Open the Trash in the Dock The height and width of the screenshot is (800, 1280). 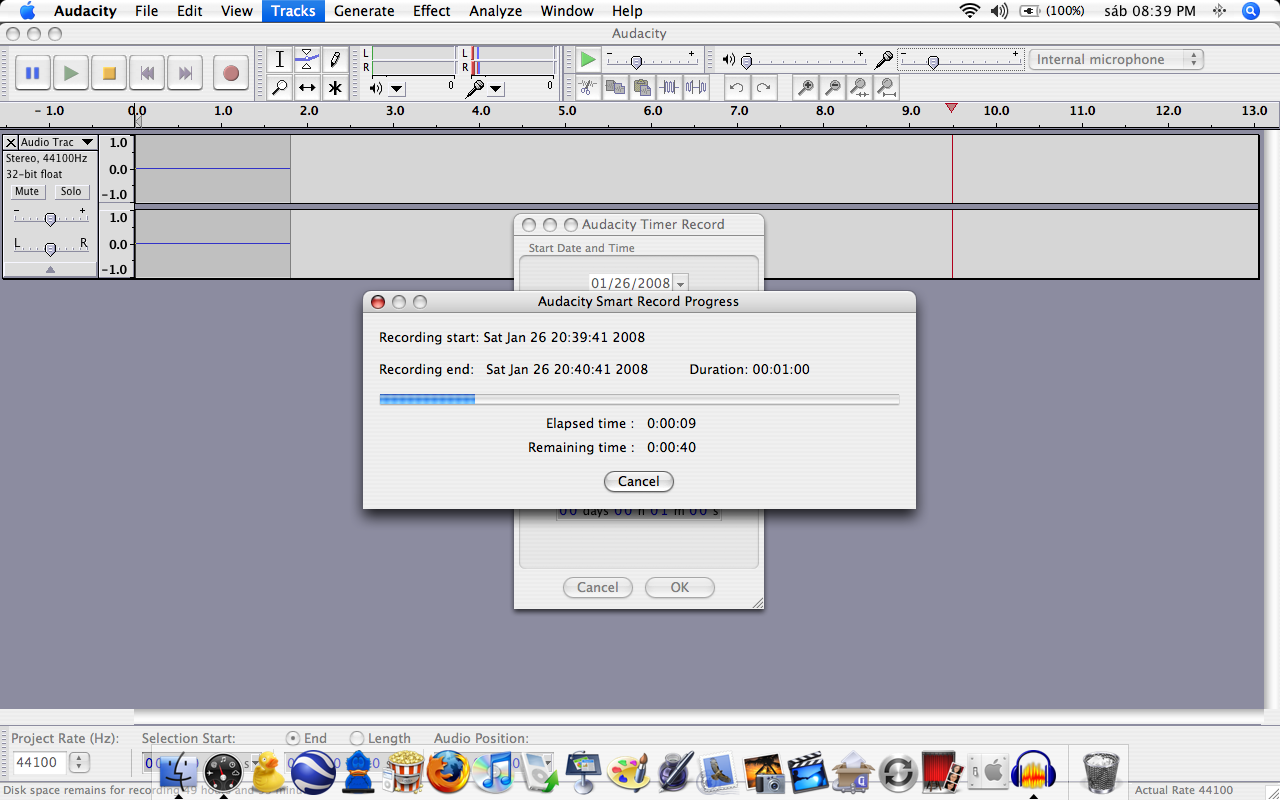pyautogui.click(x=1102, y=772)
